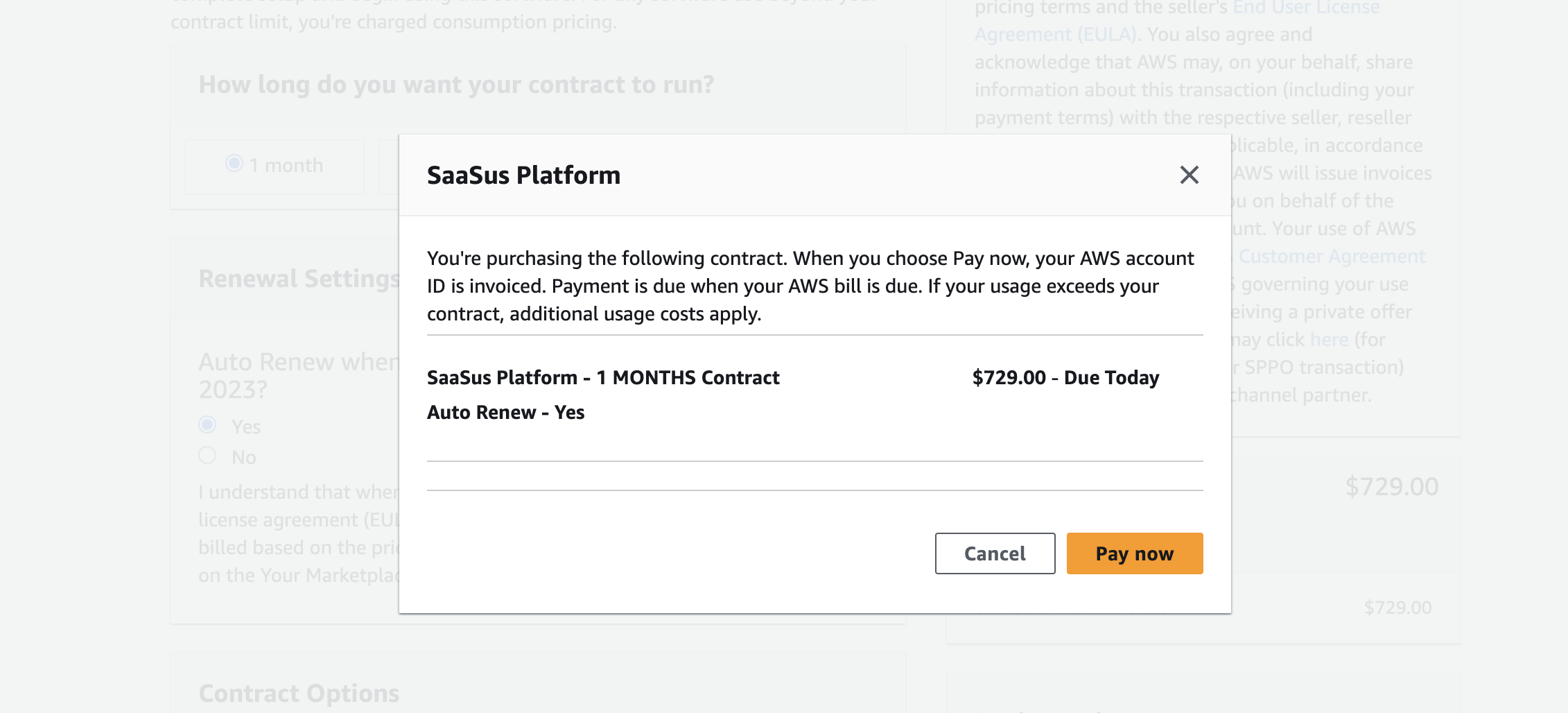Choose Yes for auto renew

[207, 424]
